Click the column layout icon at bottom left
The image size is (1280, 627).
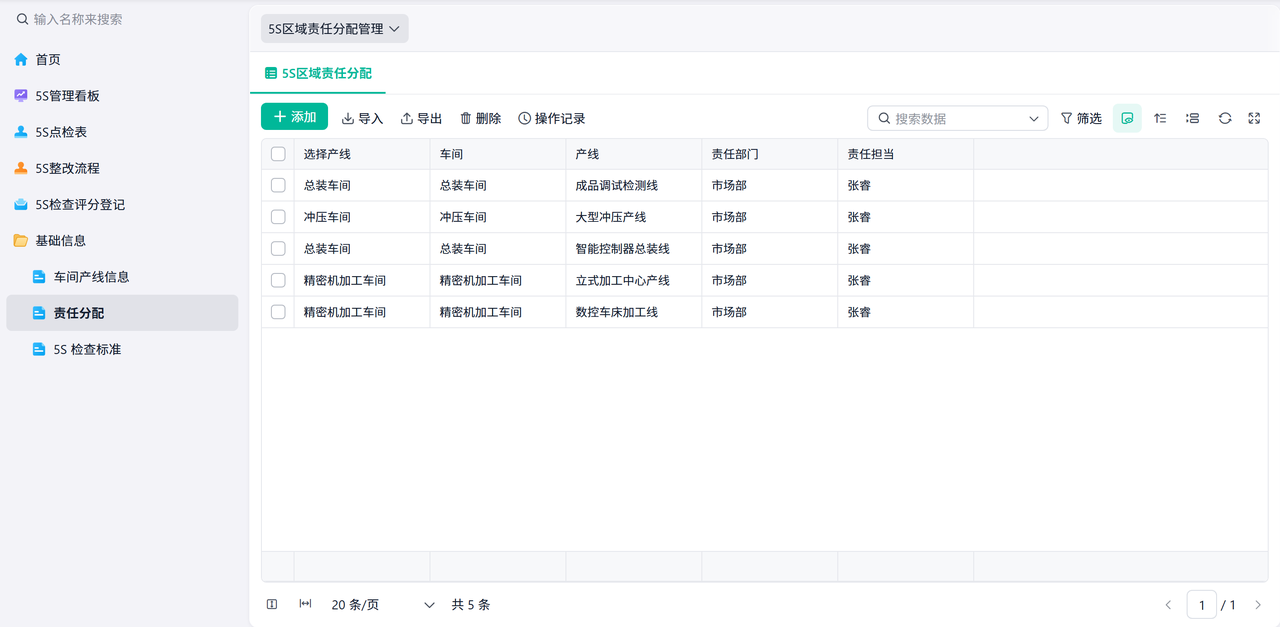point(272,604)
